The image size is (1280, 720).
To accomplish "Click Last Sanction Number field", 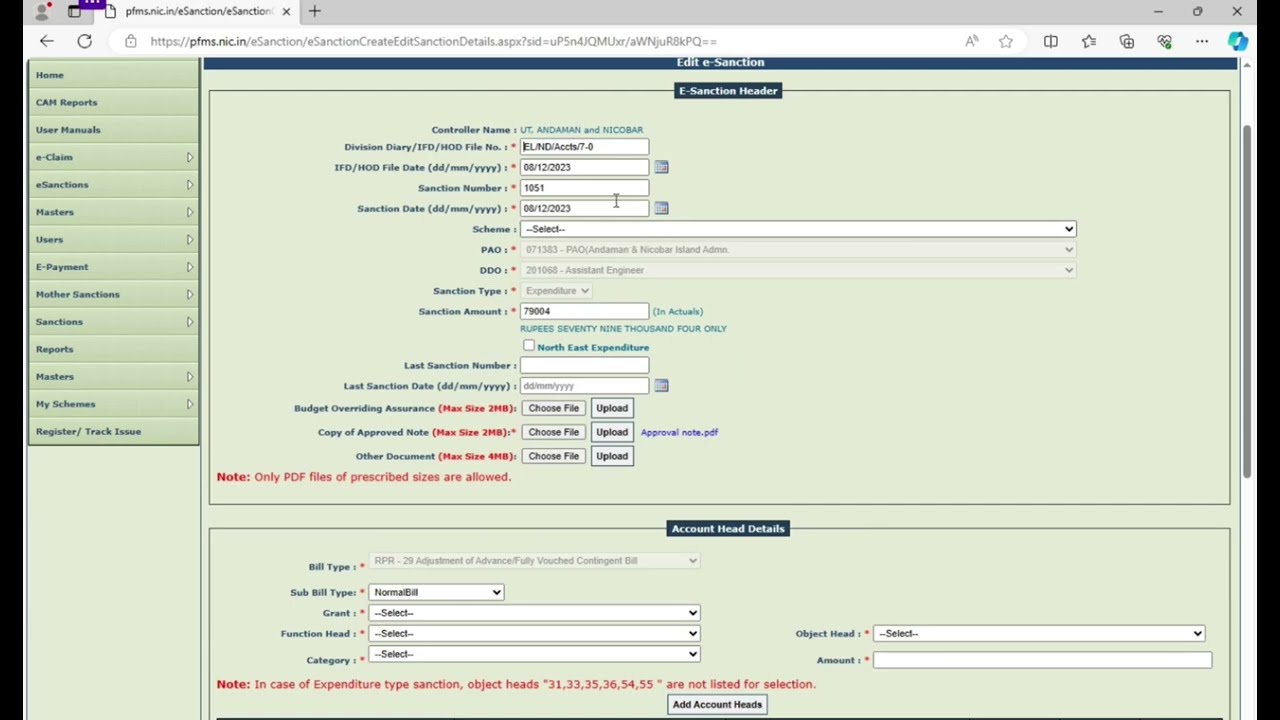I will coord(584,365).
